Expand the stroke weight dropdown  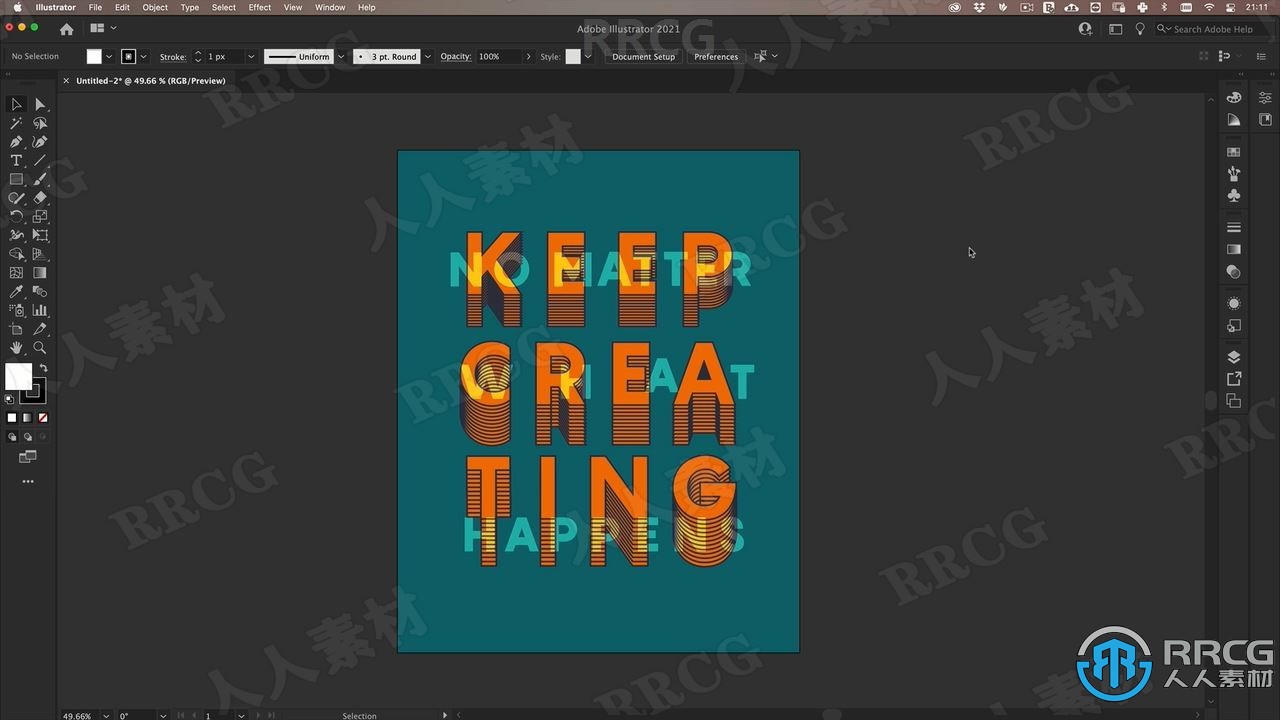click(251, 57)
